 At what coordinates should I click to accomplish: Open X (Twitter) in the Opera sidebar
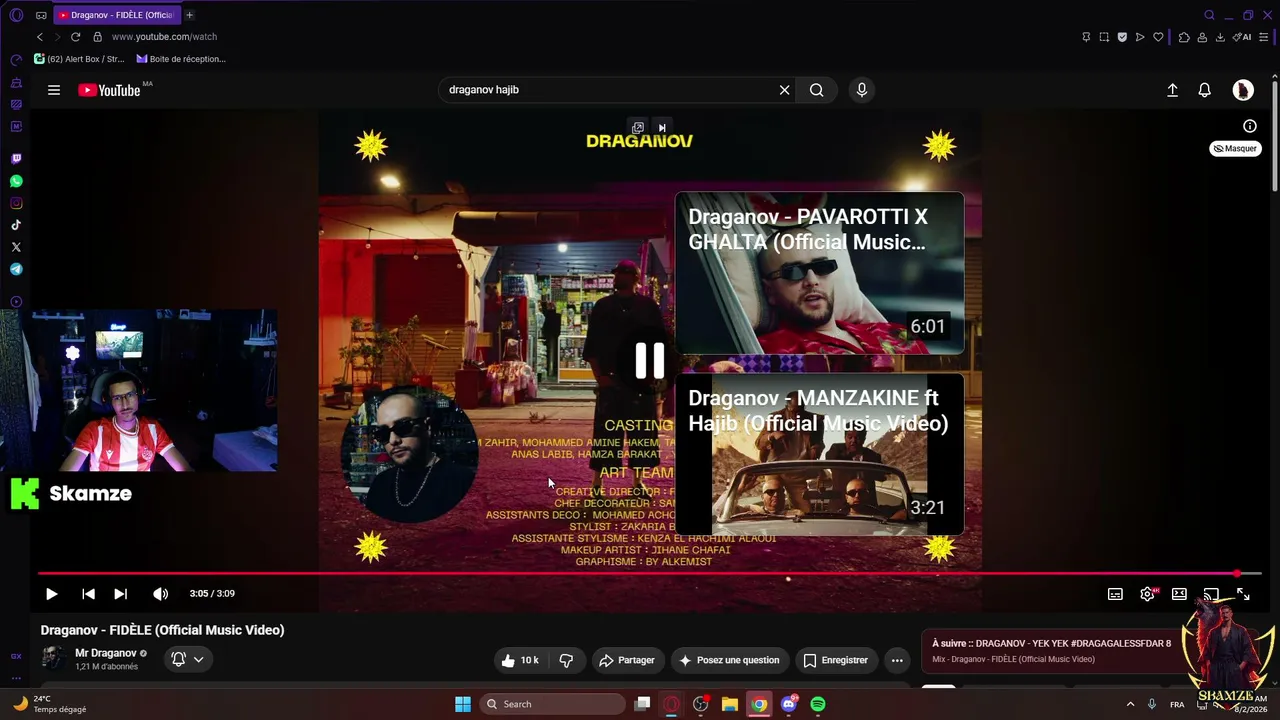click(x=16, y=247)
